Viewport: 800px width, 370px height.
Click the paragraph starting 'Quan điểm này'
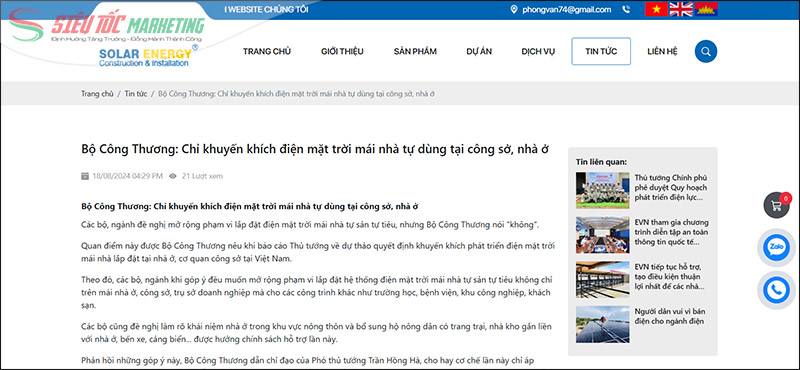(x=318, y=252)
